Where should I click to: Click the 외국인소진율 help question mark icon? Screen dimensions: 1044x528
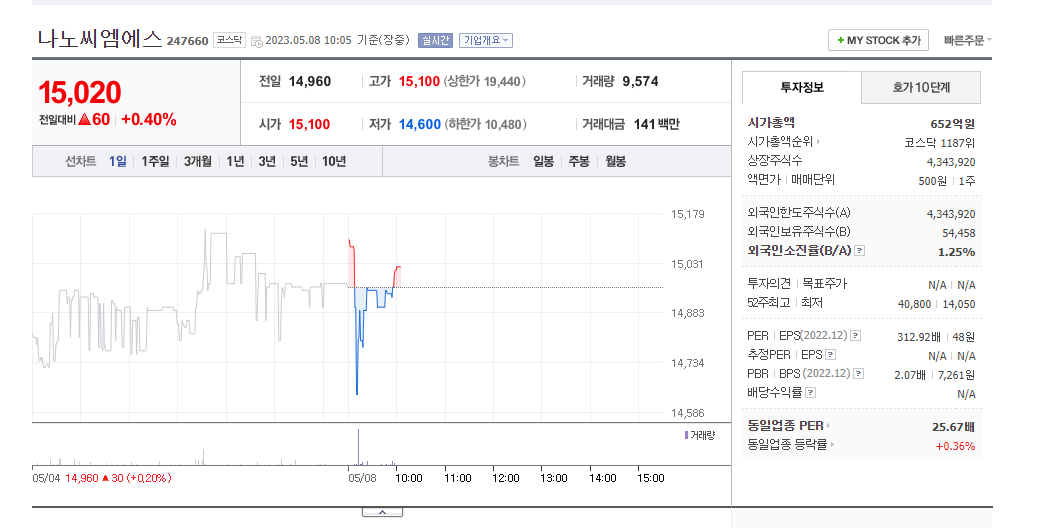click(x=860, y=251)
